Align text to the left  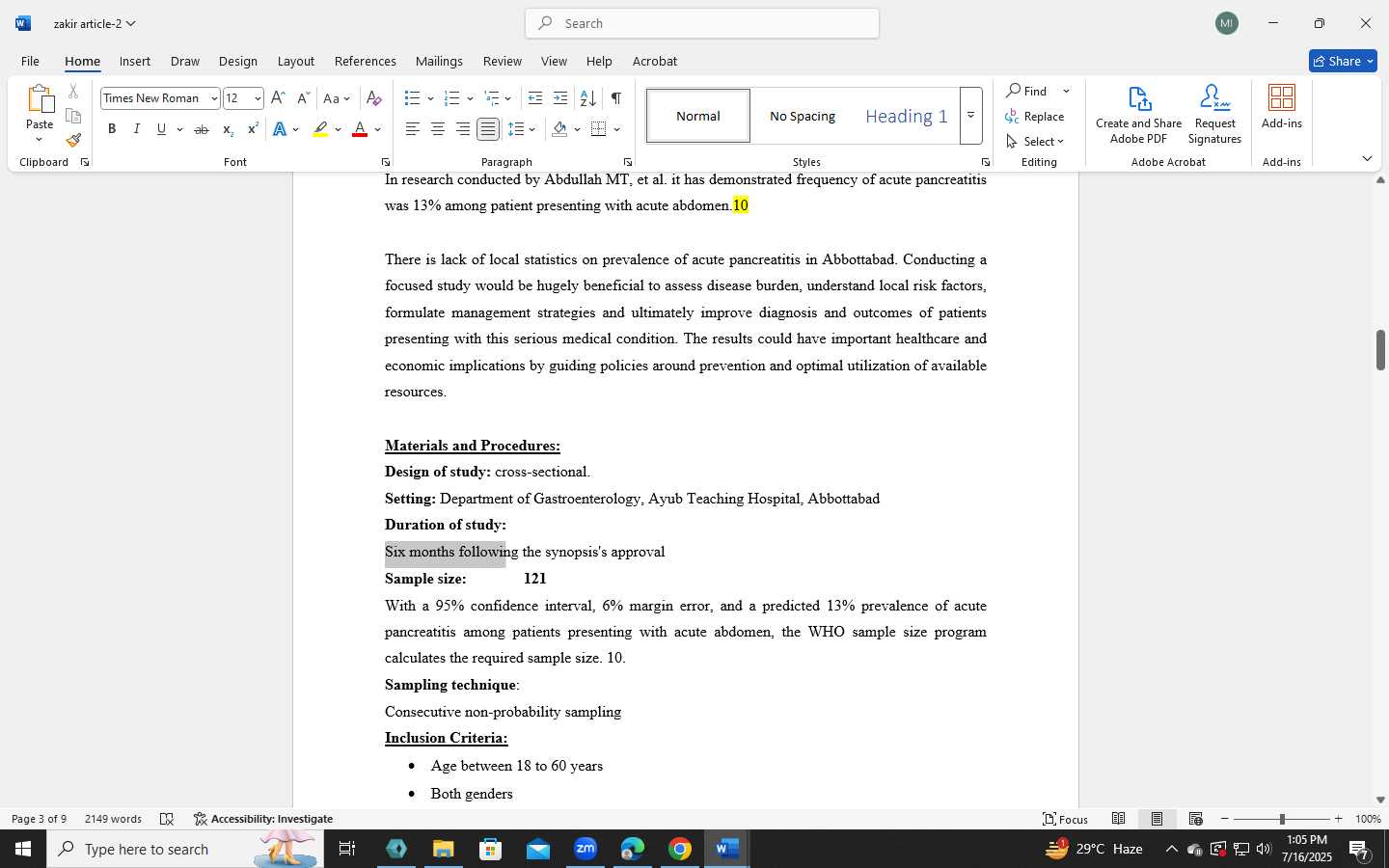pos(413,129)
